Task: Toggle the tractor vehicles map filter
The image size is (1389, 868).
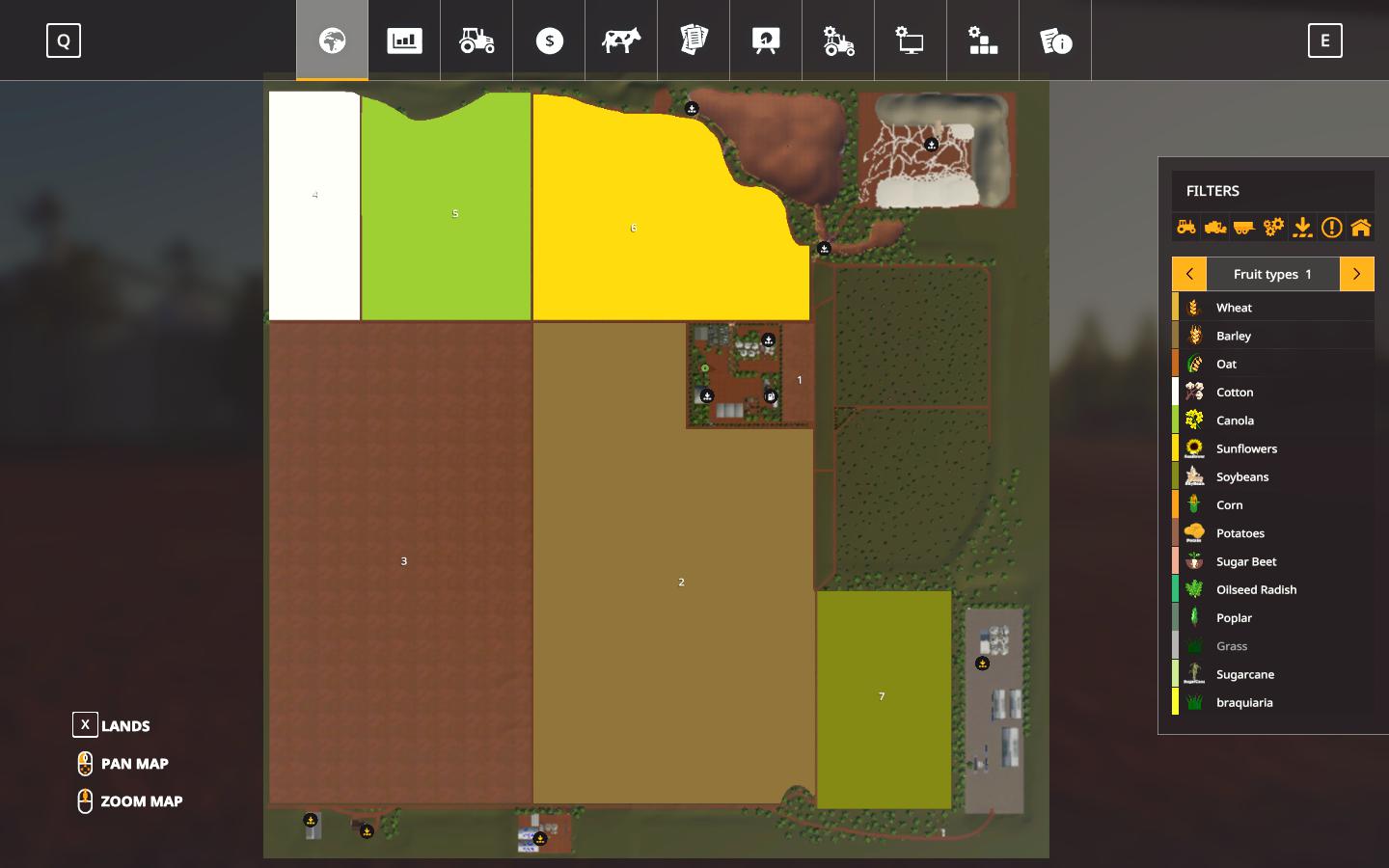Action: 1186,227
